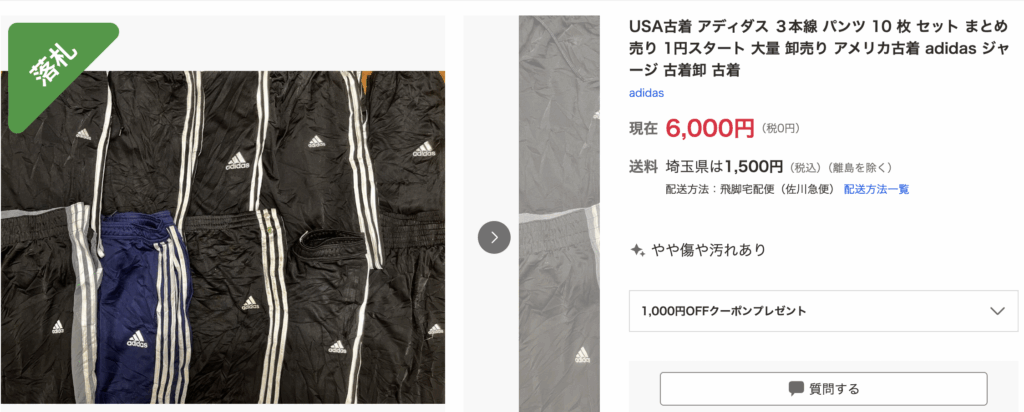Open the adidas brand link
This screenshot has width=1024, height=412.
pyautogui.click(x=647, y=93)
